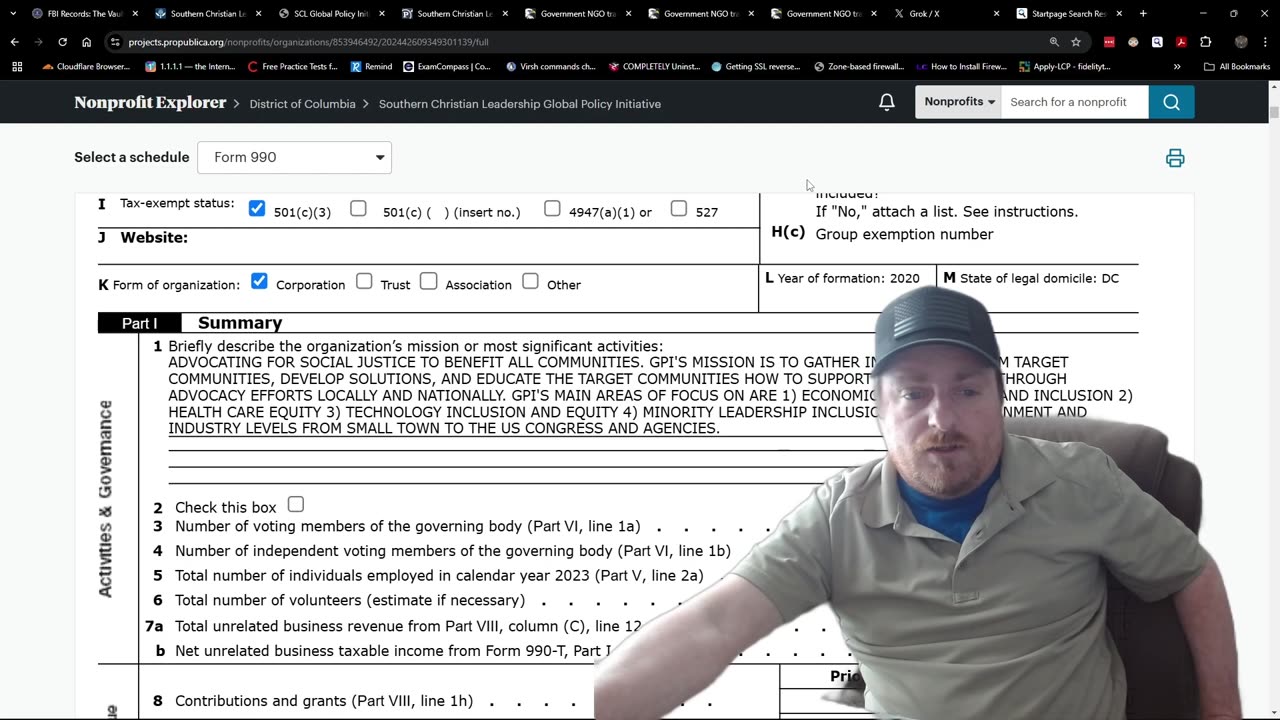Open the monkey face extension icon

[1133, 42]
